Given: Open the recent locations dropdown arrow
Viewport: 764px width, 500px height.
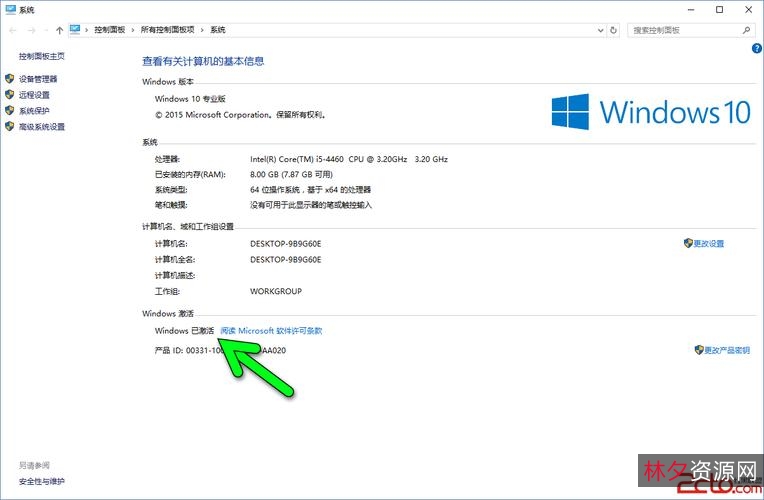Looking at the screenshot, I should (x=46, y=30).
